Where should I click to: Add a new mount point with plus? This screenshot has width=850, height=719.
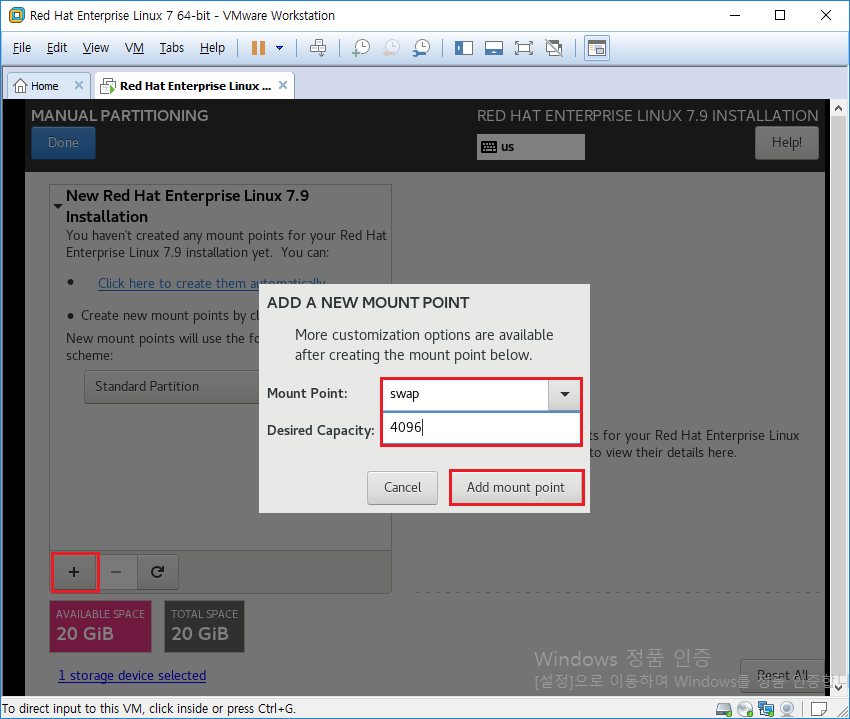74,572
